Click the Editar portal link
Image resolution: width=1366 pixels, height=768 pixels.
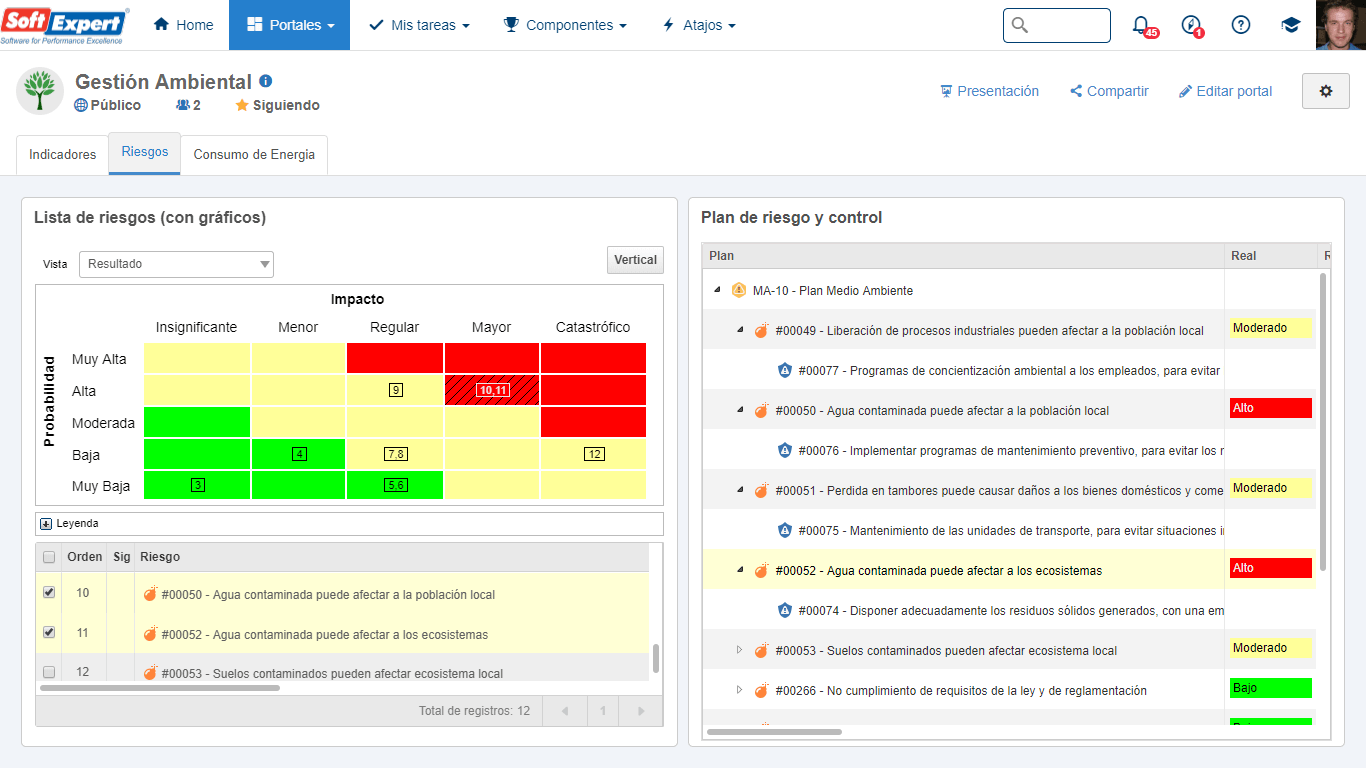[x=1225, y=91]
